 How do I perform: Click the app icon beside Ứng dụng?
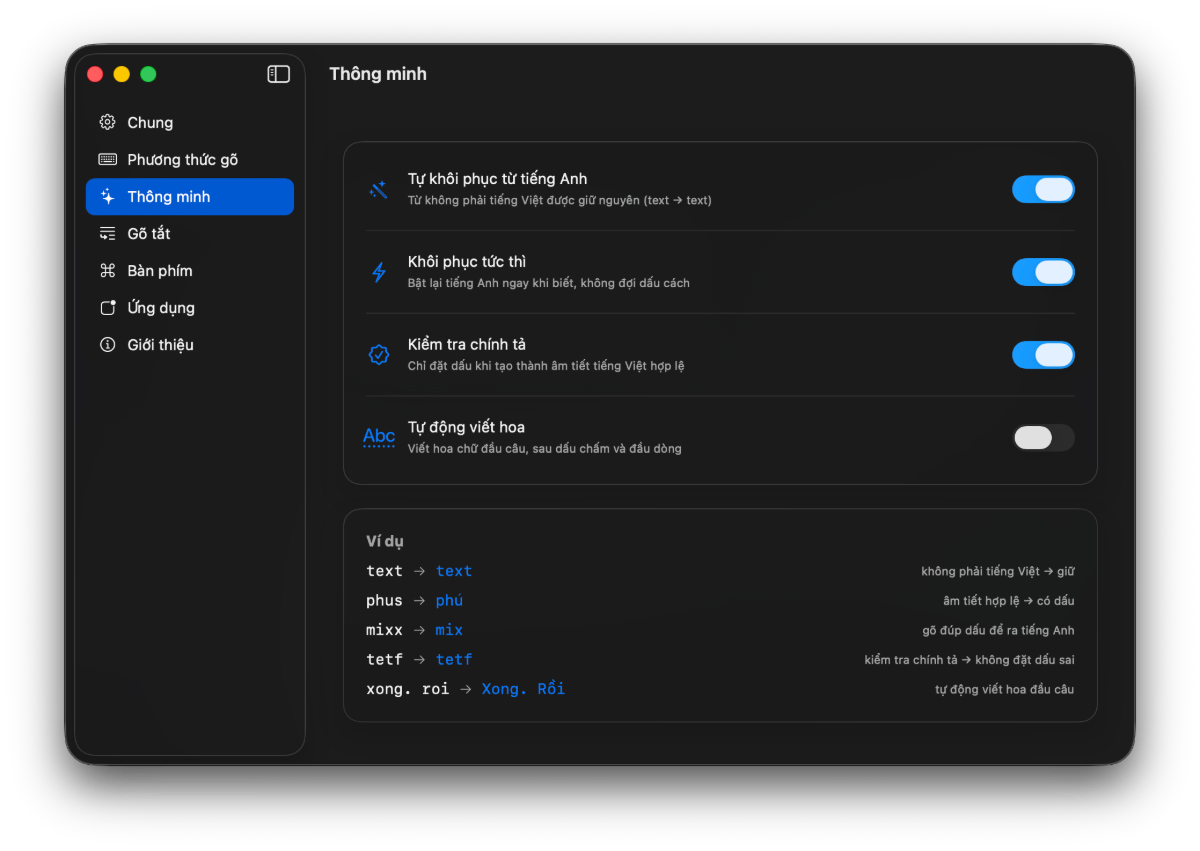(x=107, y=307)
